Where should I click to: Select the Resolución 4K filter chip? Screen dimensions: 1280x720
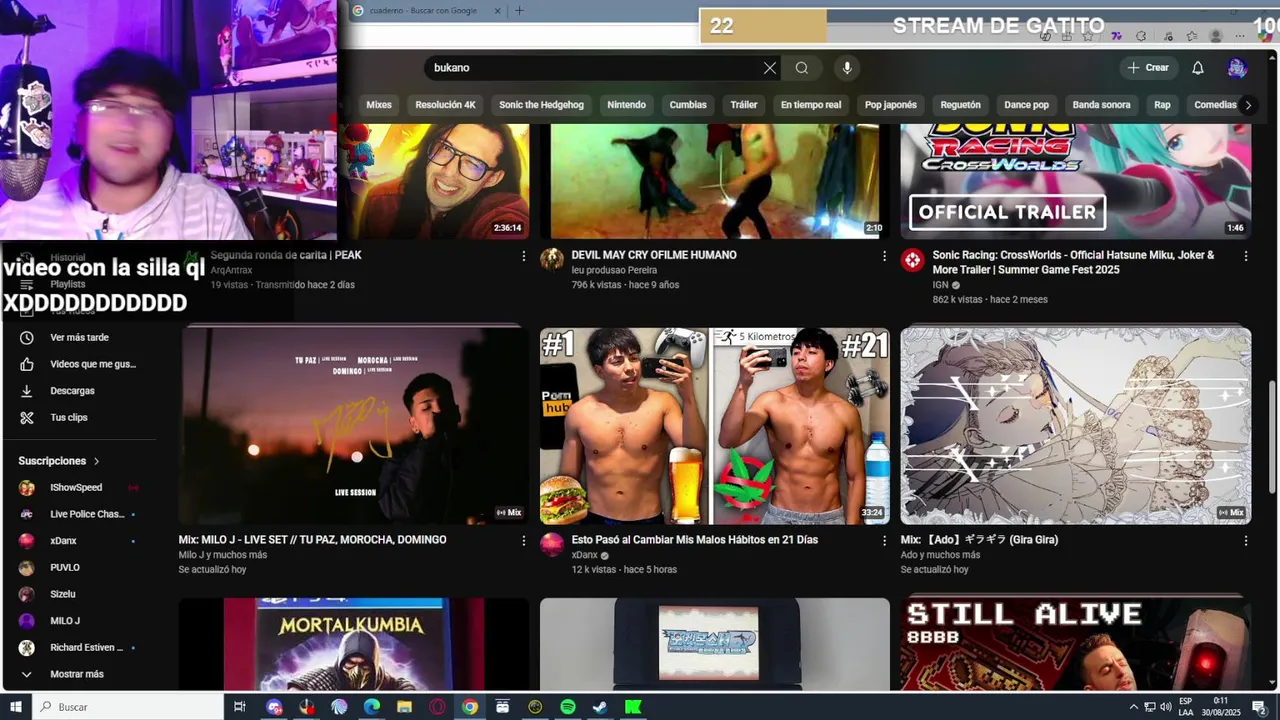pyautogui.click(x=446, y=105)
